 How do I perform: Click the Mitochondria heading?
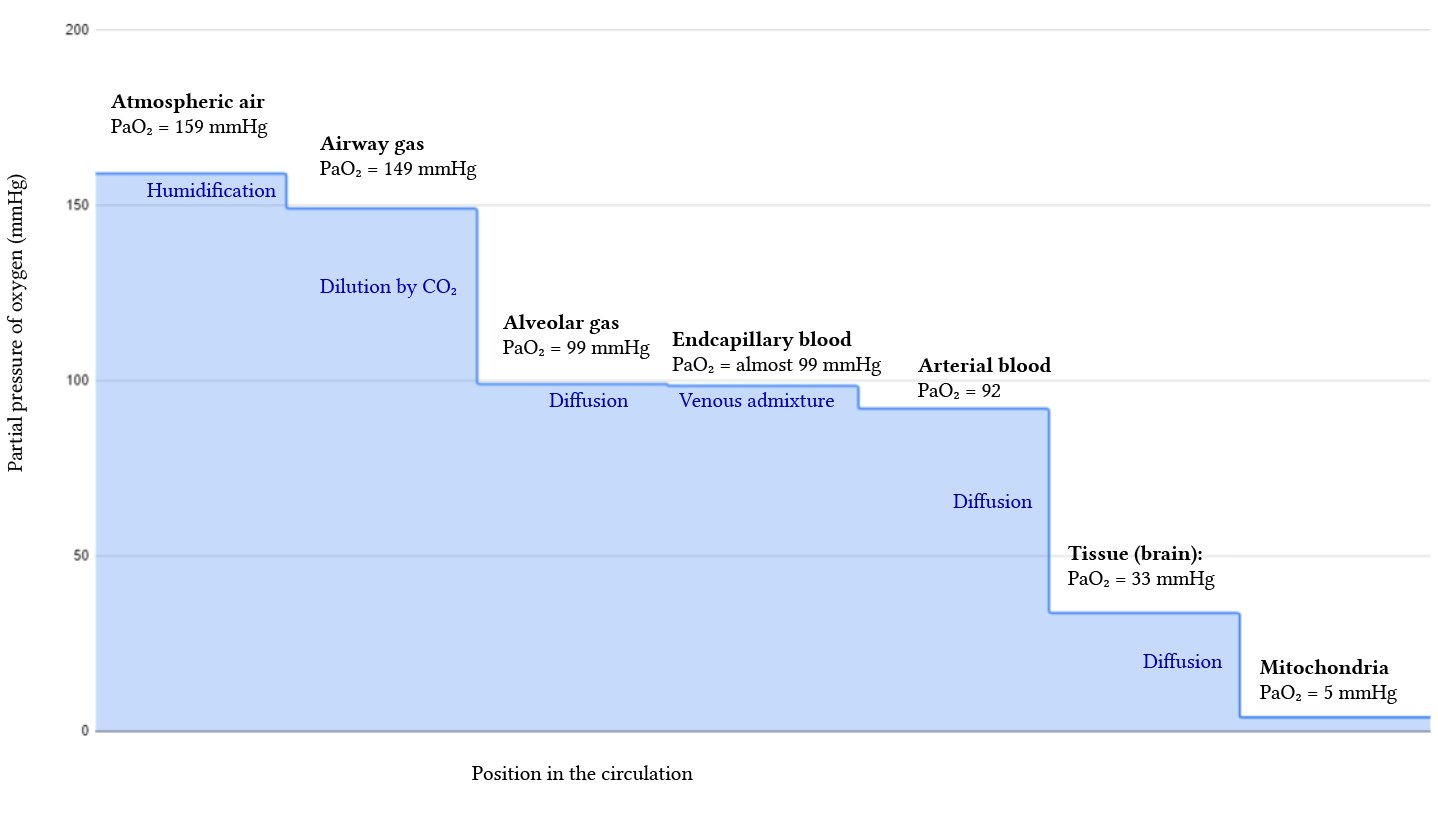tap(1324, 668)
